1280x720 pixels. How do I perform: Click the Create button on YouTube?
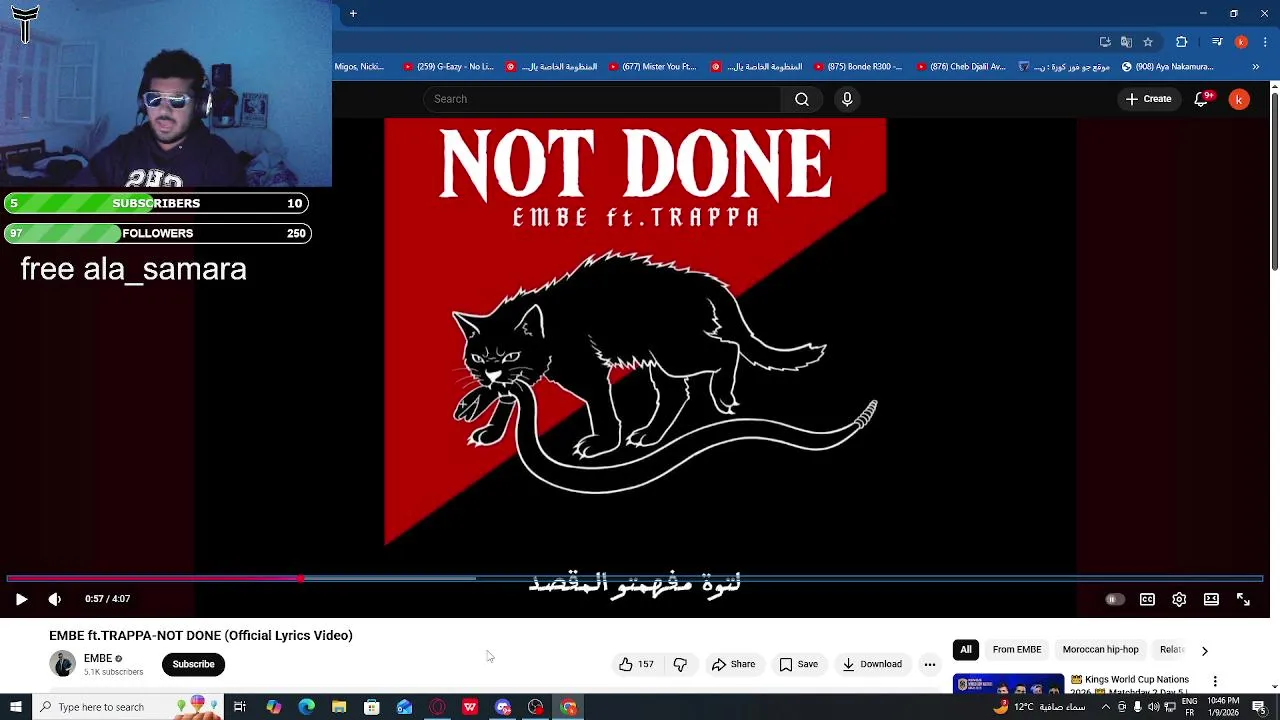click(x=1148, y=99)
